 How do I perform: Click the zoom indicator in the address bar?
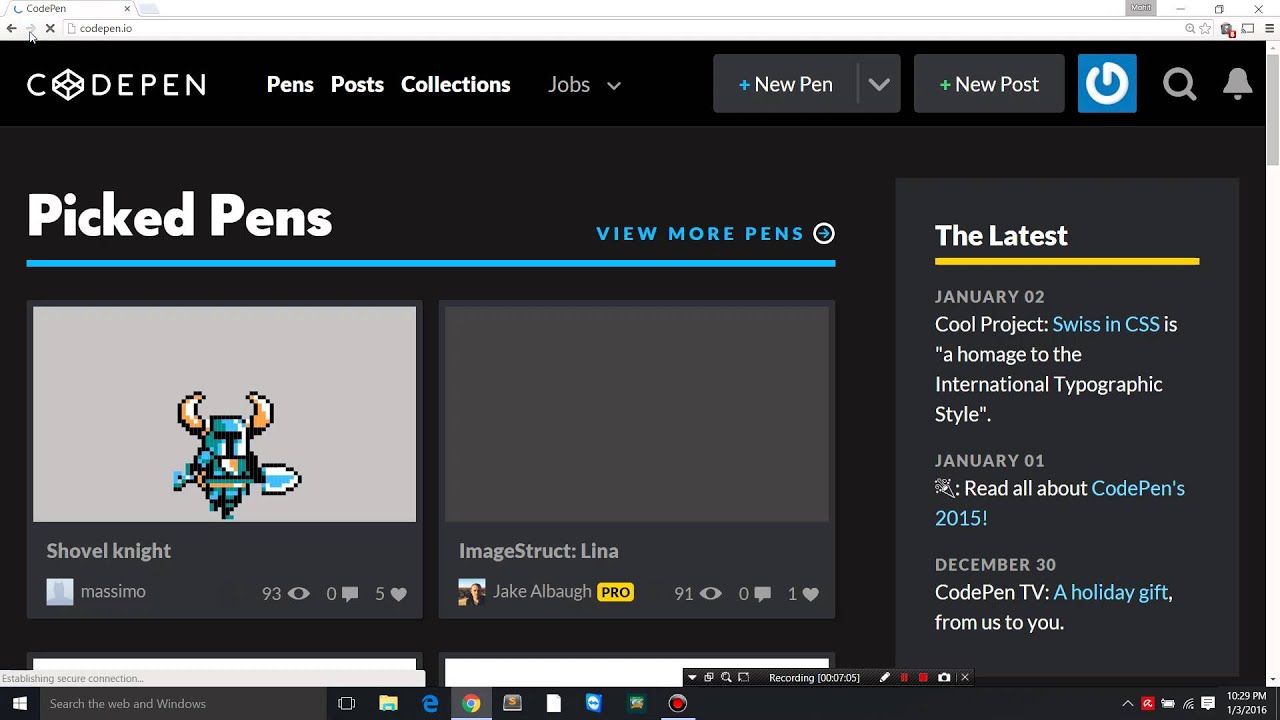pos(1190,28)
